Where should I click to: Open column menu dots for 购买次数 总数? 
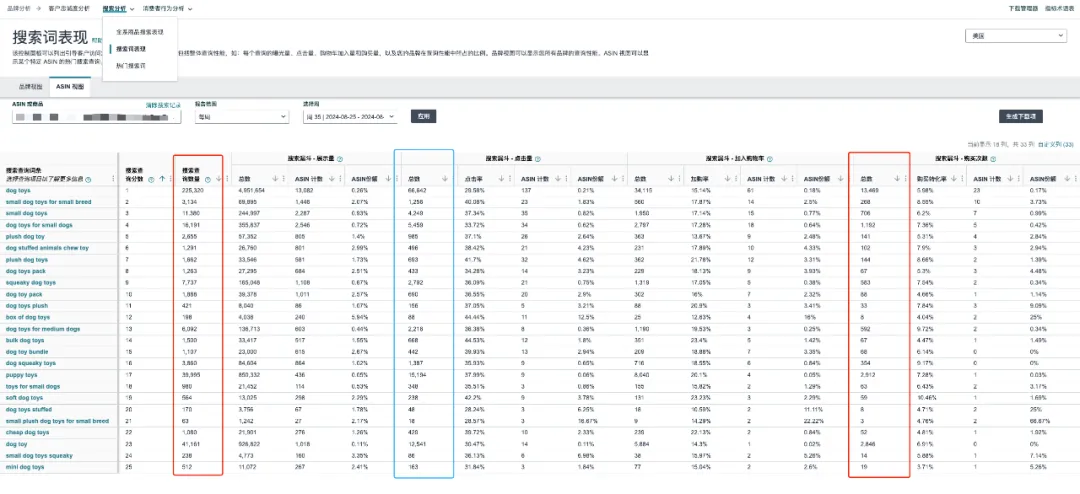point(905,178)
